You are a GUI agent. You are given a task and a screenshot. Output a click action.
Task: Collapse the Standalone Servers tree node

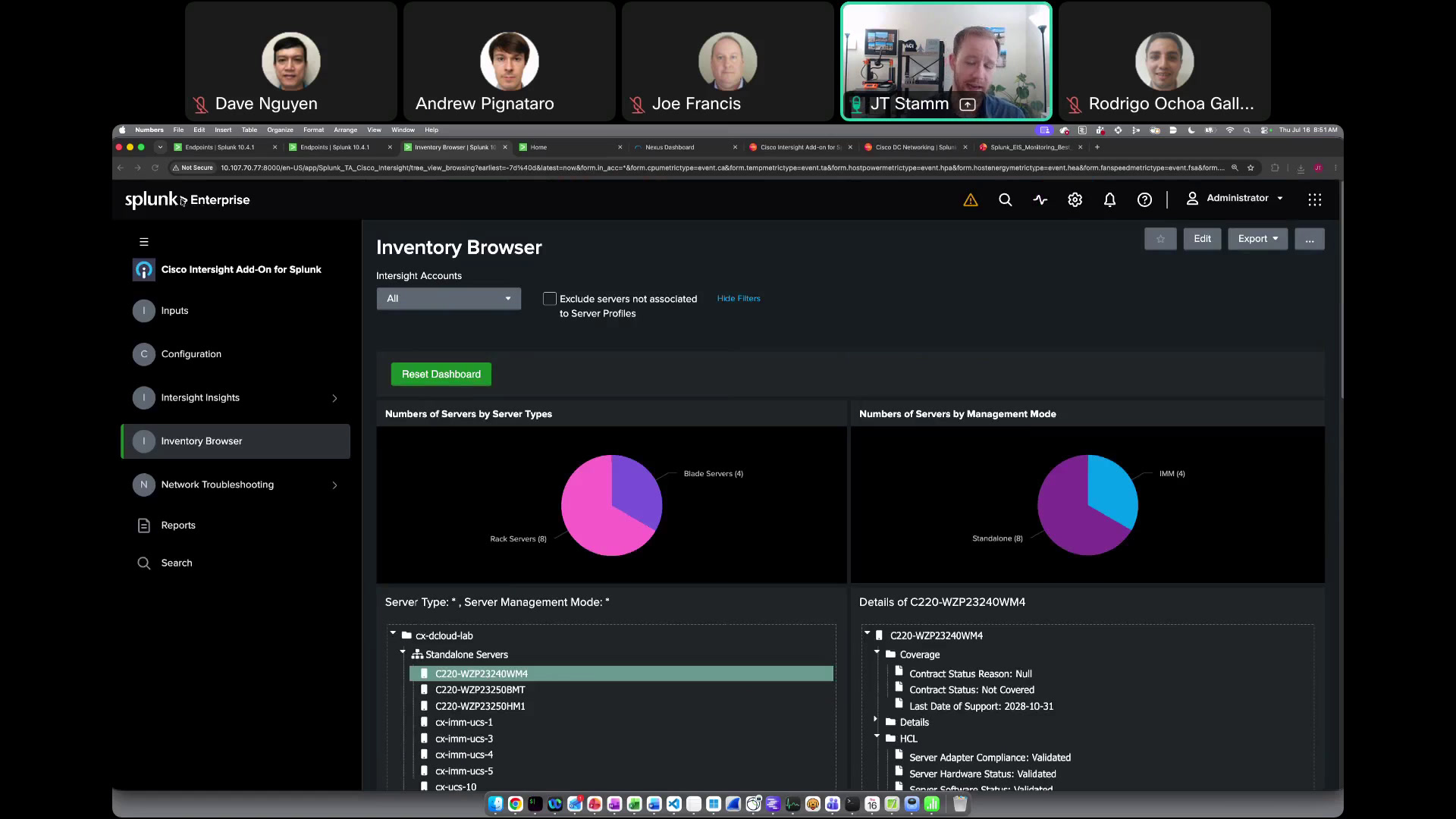[403, 652]
